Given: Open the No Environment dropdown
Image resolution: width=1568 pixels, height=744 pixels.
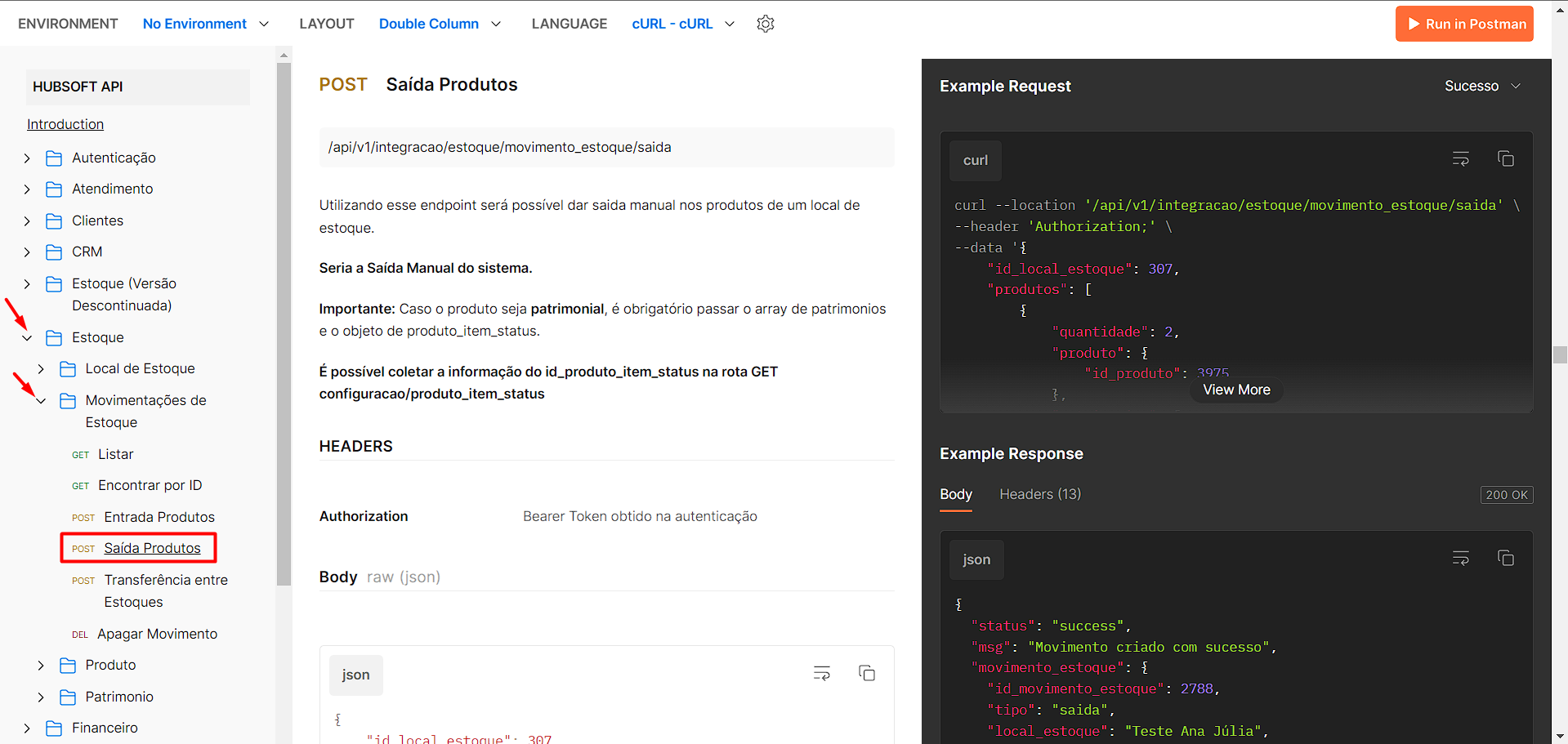Looking at the screenshot, I should (206, 24).
